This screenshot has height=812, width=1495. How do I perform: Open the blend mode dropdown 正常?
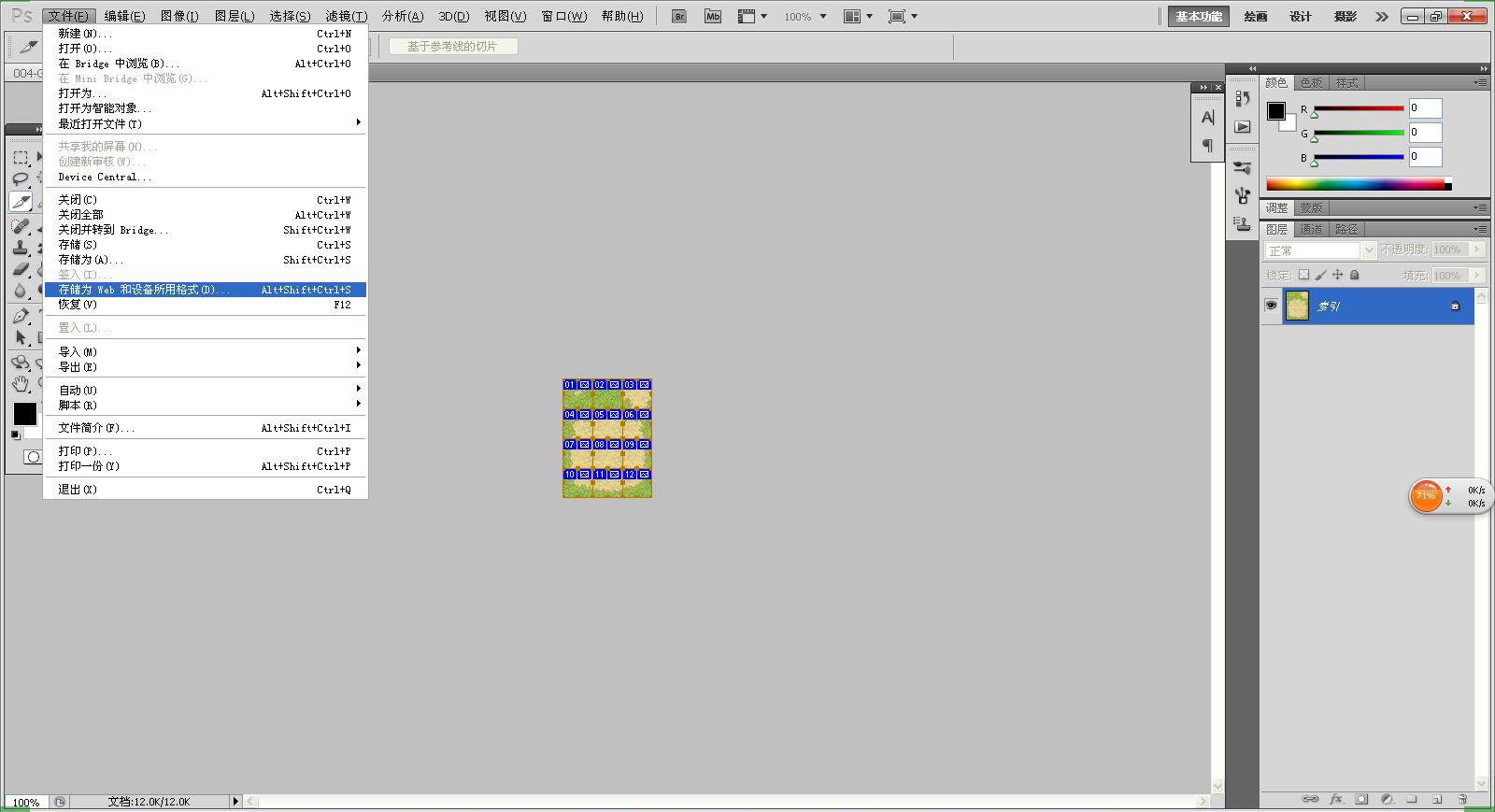click(x=1320, y=250)
